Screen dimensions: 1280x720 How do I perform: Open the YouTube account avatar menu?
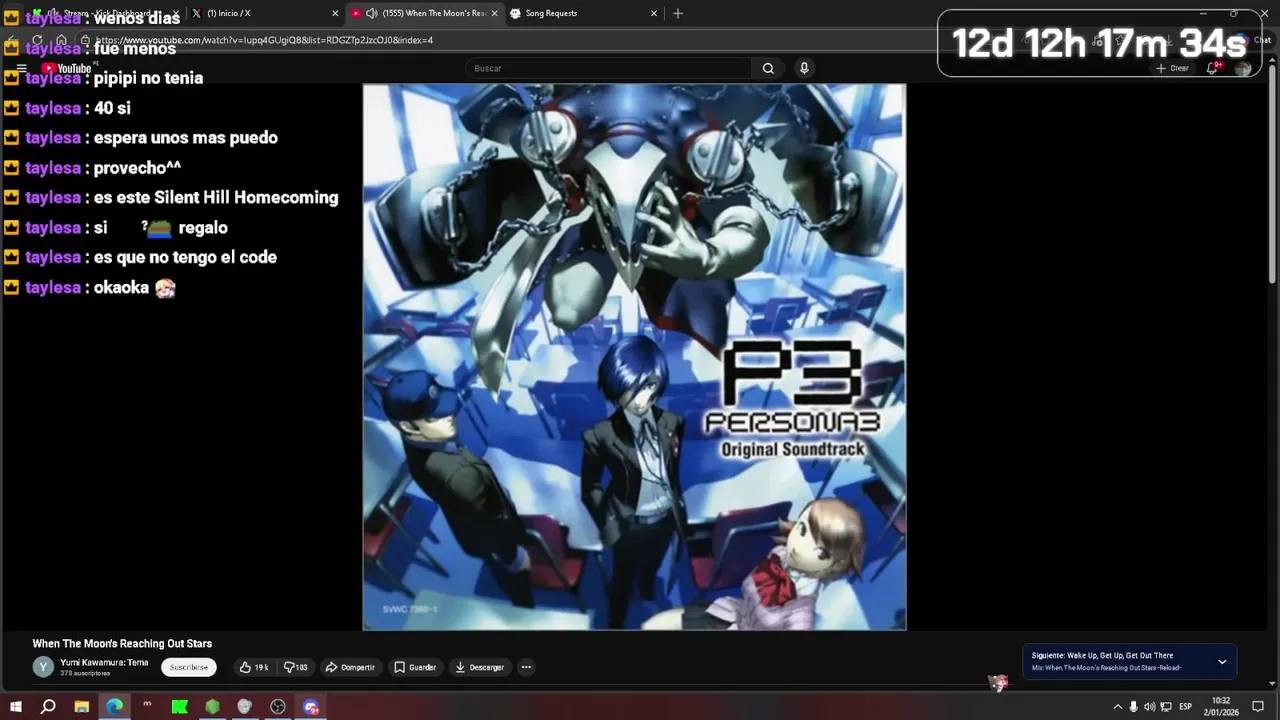[x=1243, y=68]
